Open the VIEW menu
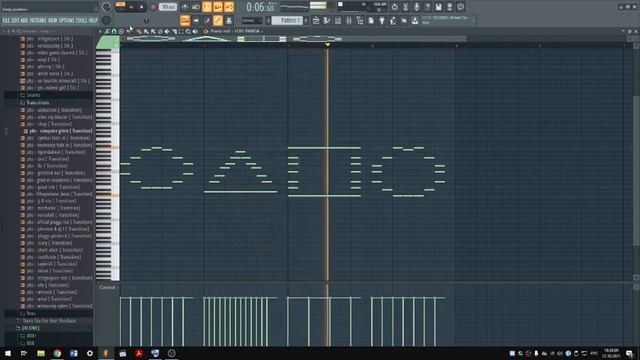The height and width of the screenshot is (360, 640). (52, 20)
